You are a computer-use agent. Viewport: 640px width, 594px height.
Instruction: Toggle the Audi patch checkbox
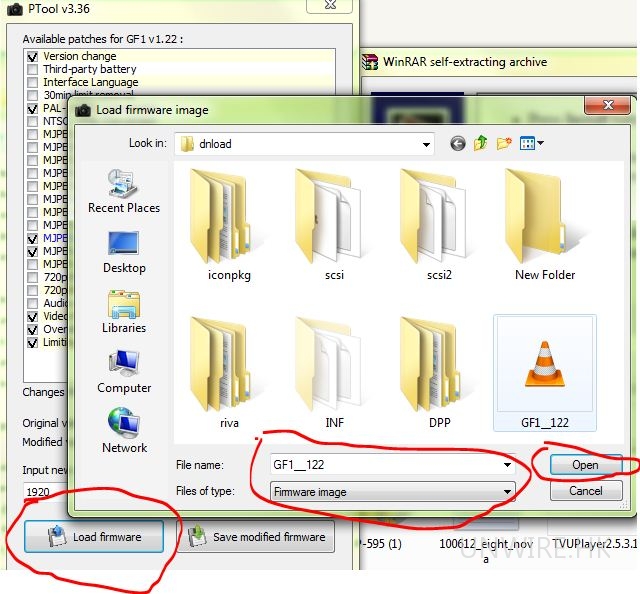point(32,303)
